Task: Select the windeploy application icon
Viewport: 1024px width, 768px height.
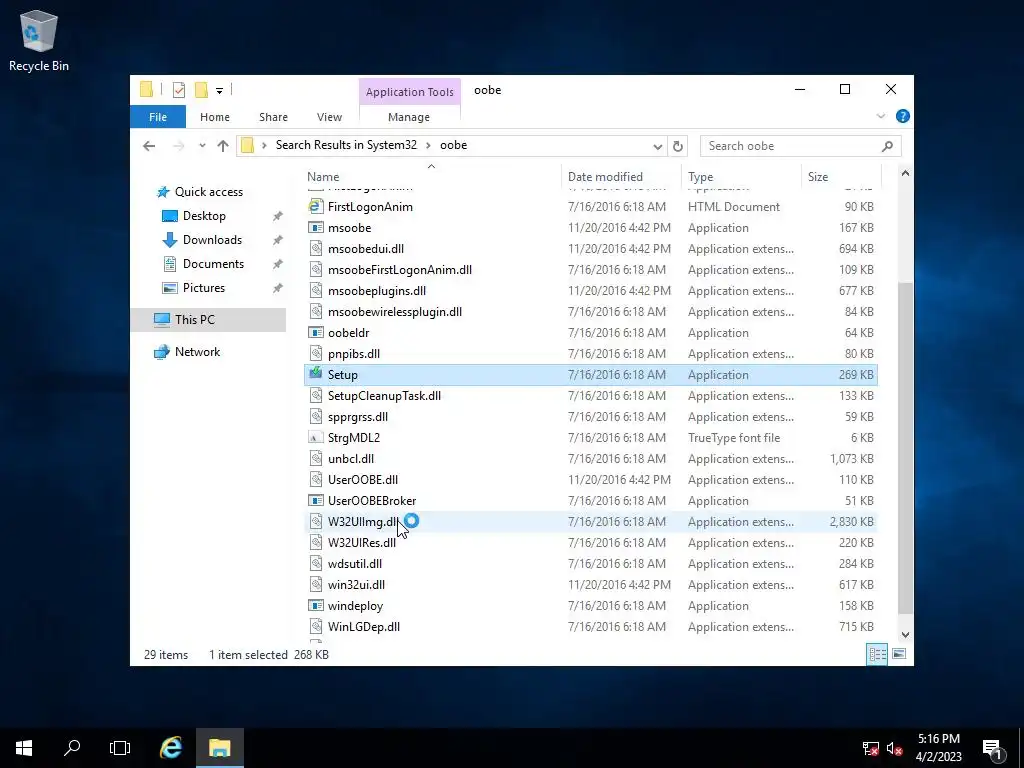Action: (316, 606)
